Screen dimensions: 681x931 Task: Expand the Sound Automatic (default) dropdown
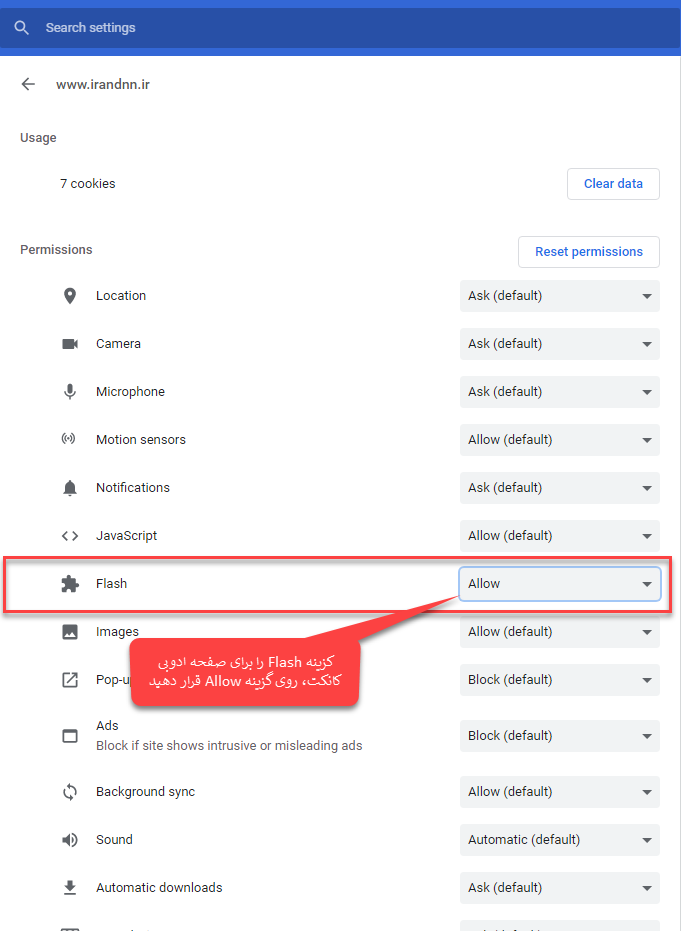point(559,840)
